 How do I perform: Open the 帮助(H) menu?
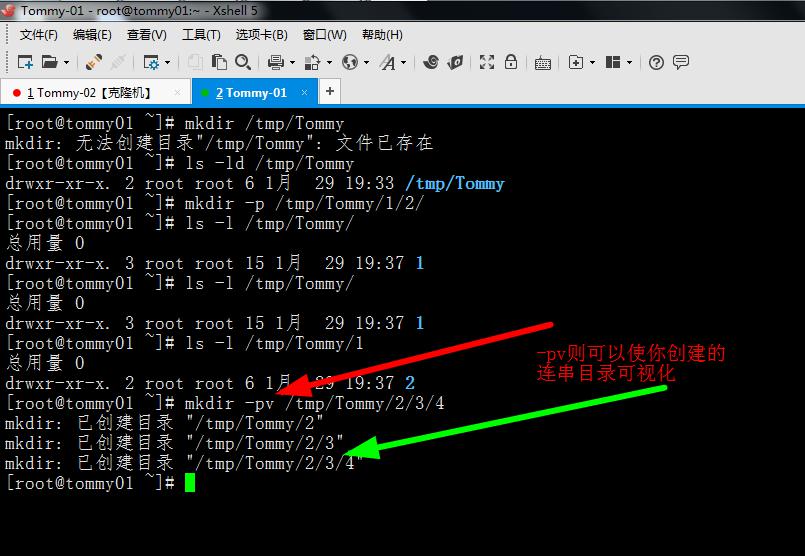(x=382, y=35)
